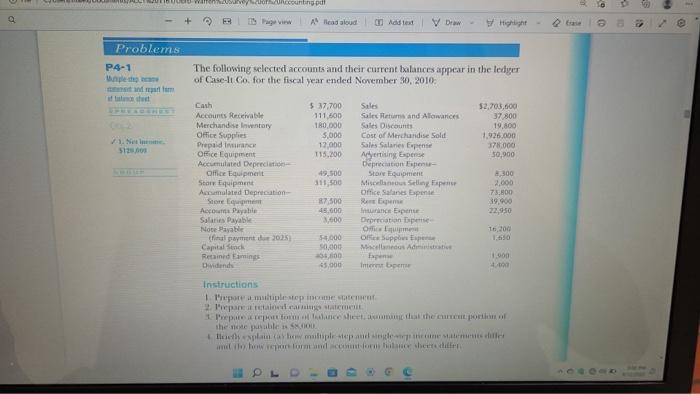This screenshot has height=394, width=700.
Task: Open File Explorer from the taskbar
Action: (314, 373)
